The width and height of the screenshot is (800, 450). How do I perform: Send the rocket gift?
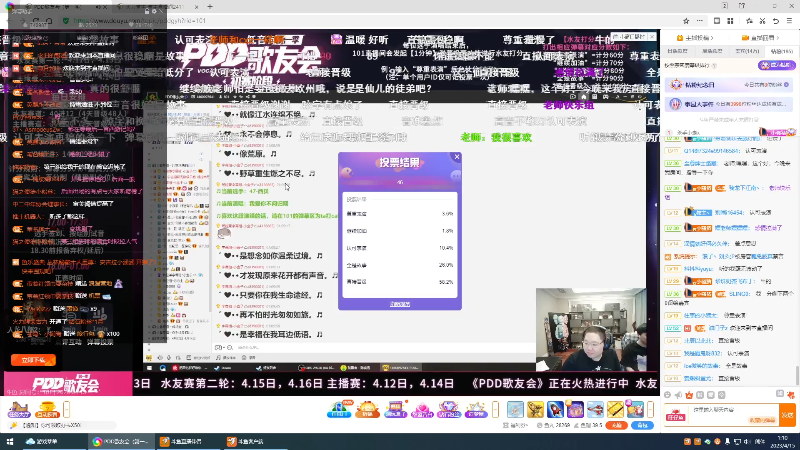tap(555, 409)
